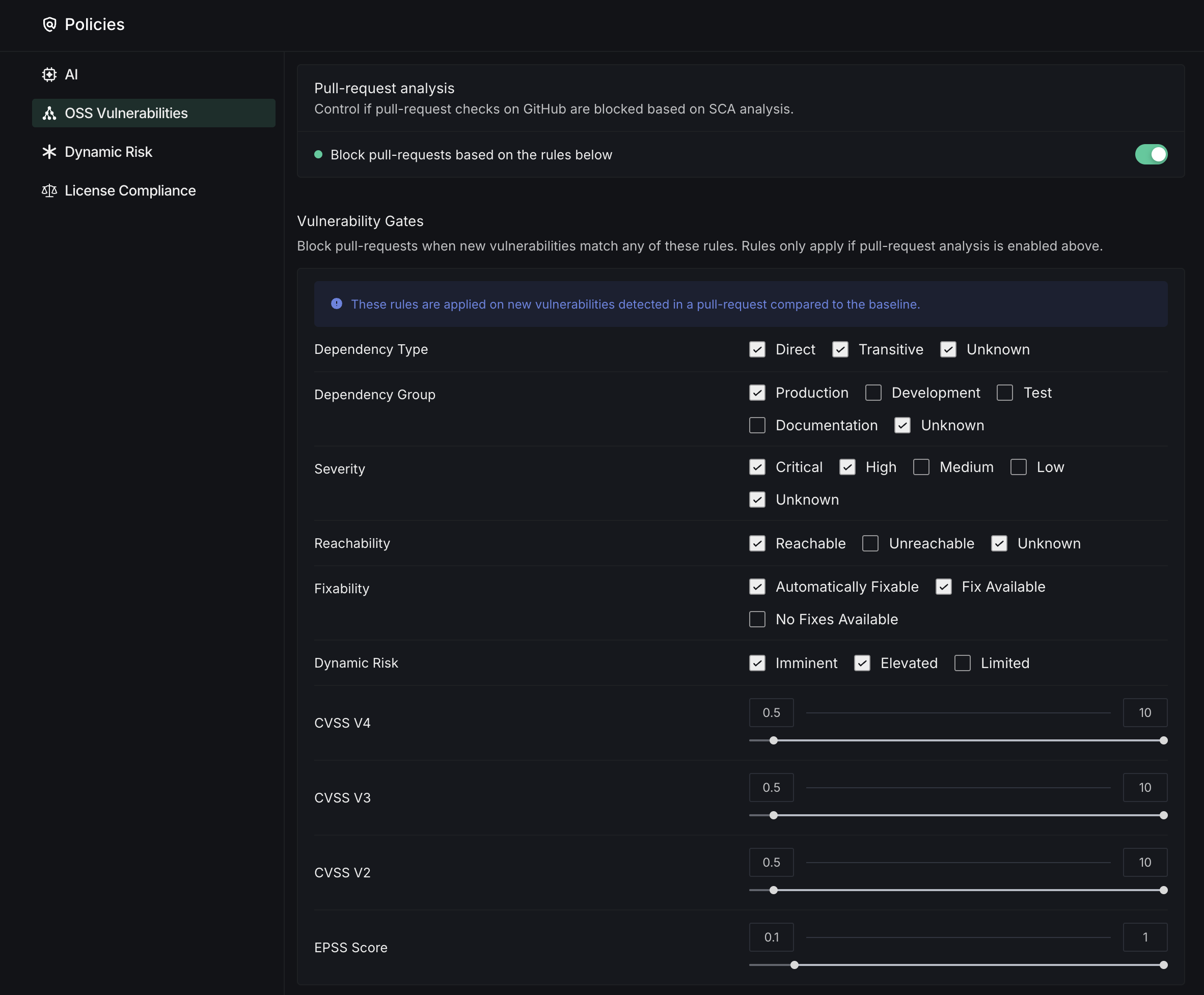Enable the Medium severity checkbox

tap(921, 467)
